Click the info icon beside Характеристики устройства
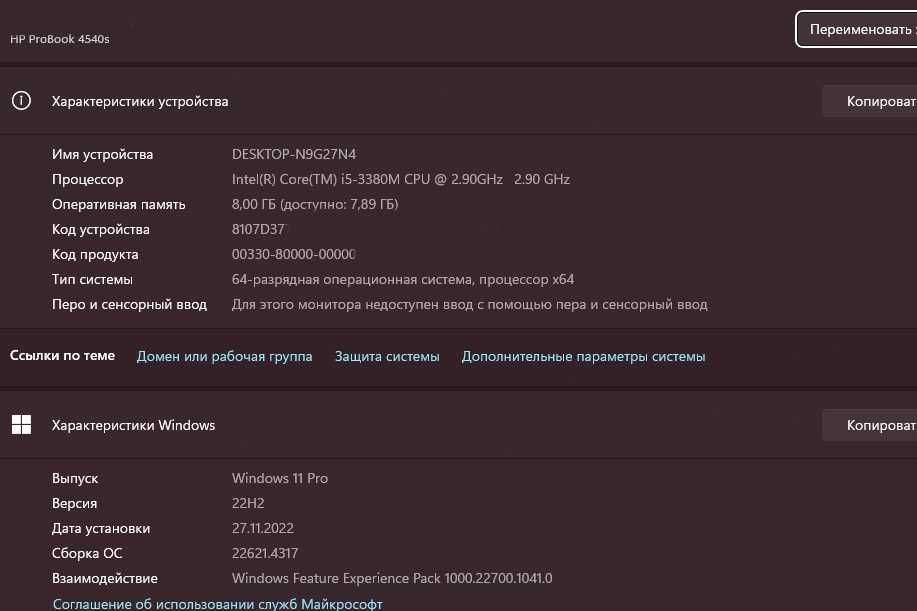 (22, 101)
